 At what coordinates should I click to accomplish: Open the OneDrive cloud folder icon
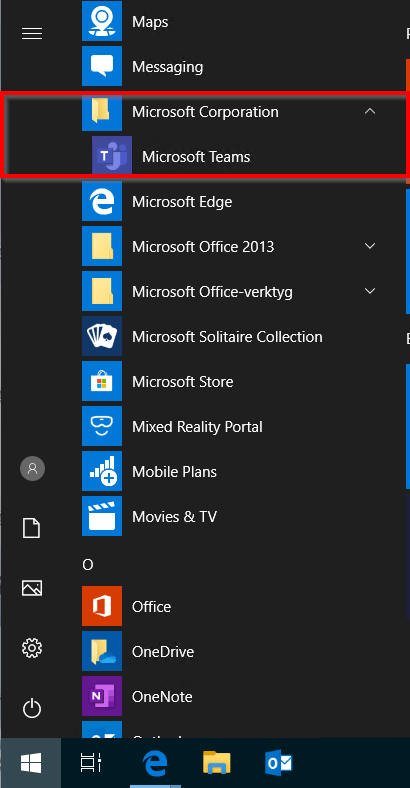102,651
